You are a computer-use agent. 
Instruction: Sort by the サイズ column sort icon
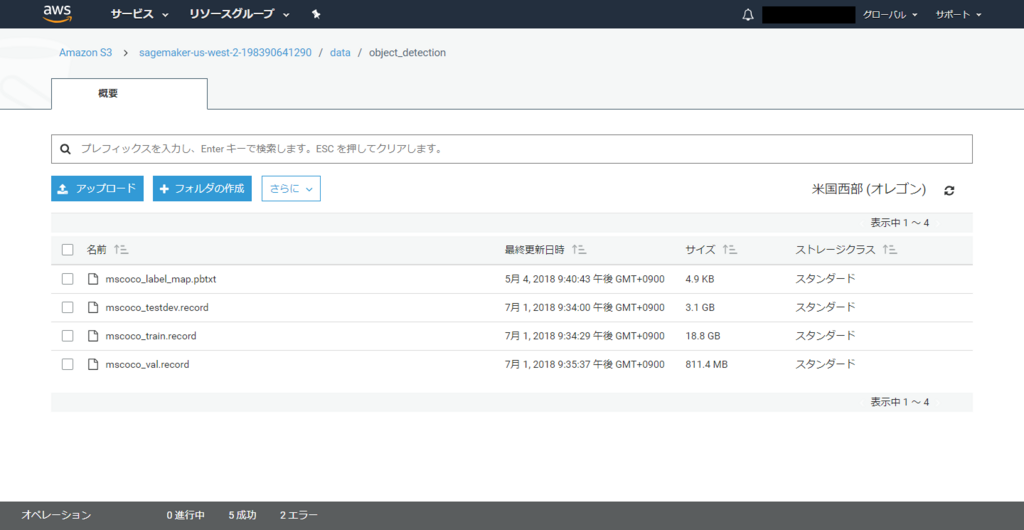[x=729, y=249]
